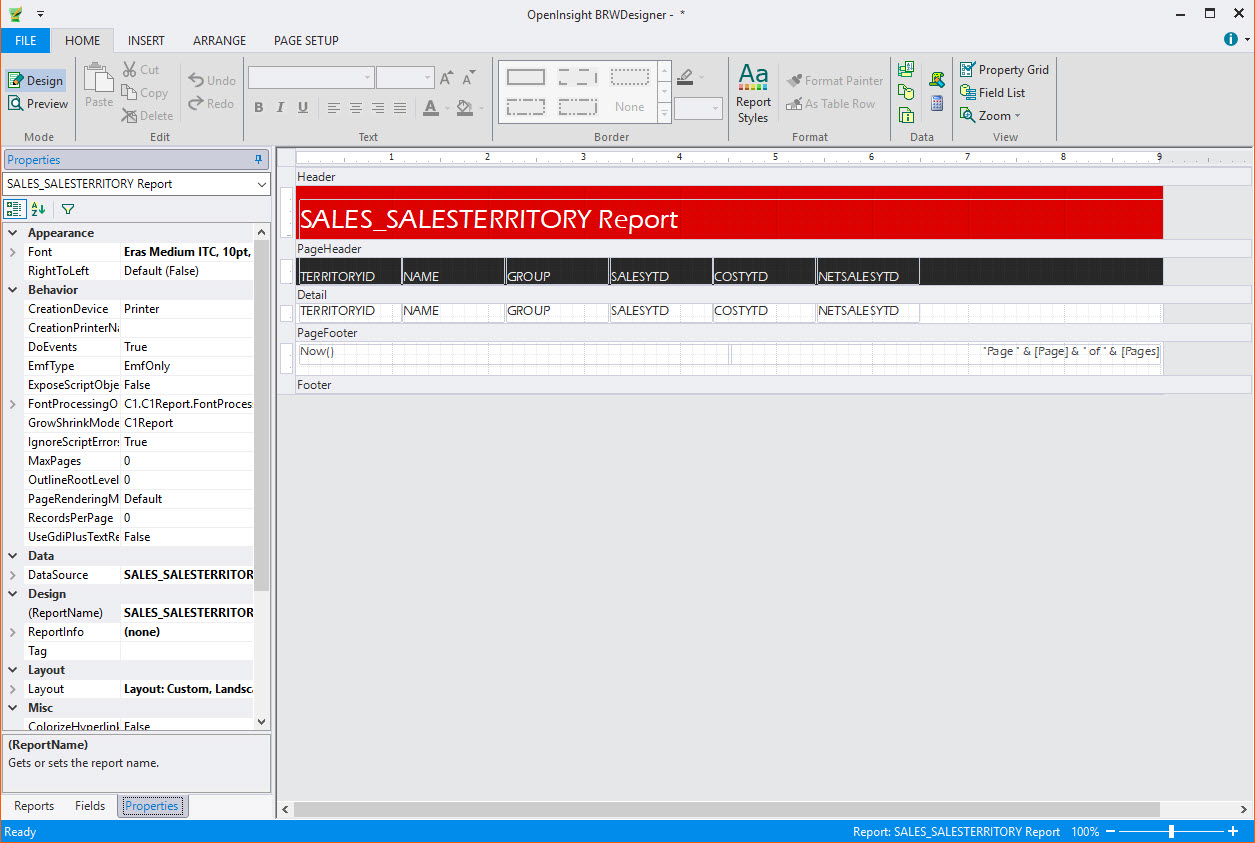Click the Delete command
The width and height of the screenshot is (1255, 843).
(147, 116)
